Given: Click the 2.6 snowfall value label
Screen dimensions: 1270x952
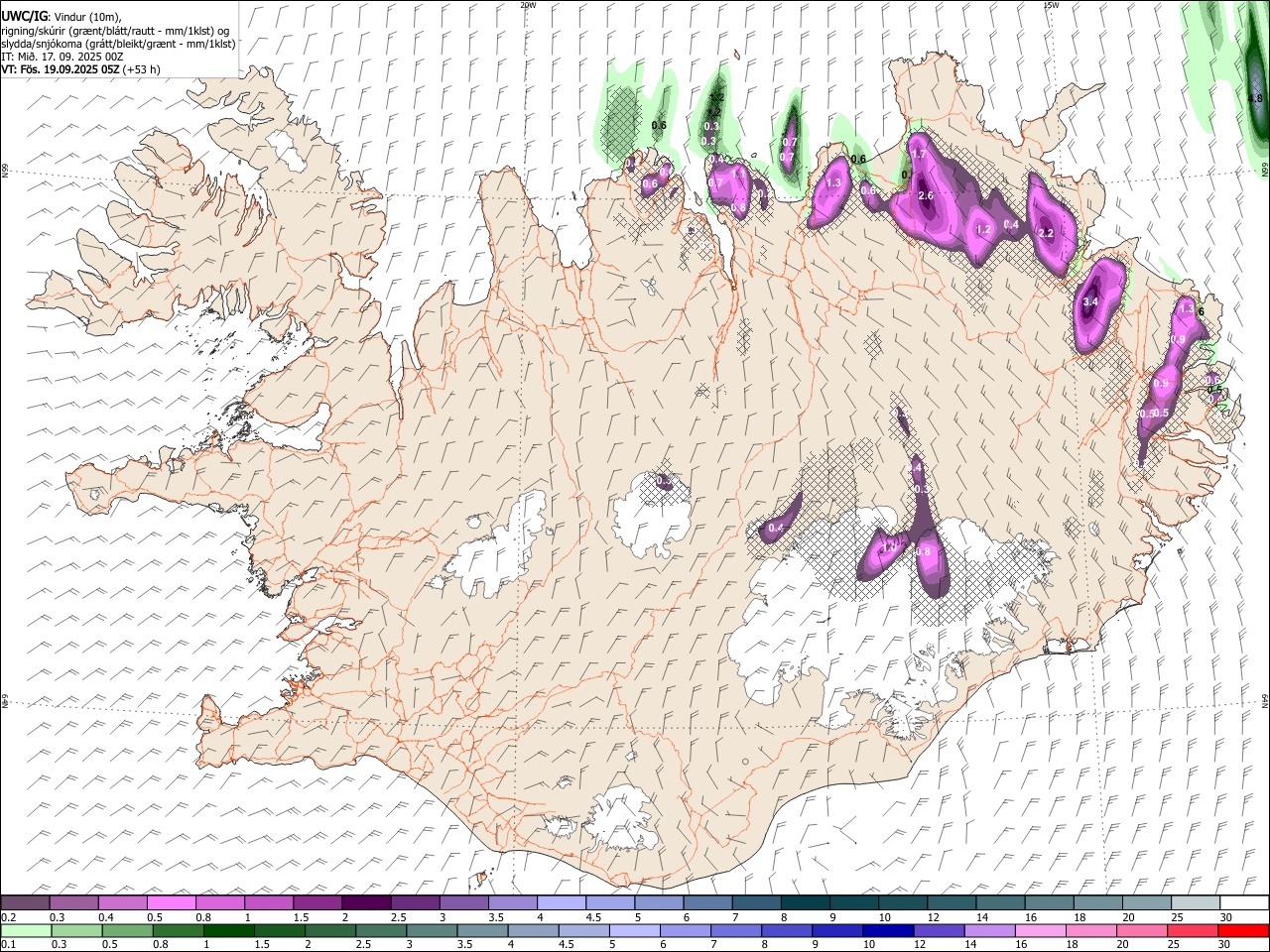Looking at the screenshot, I should (x=926, y=196).
